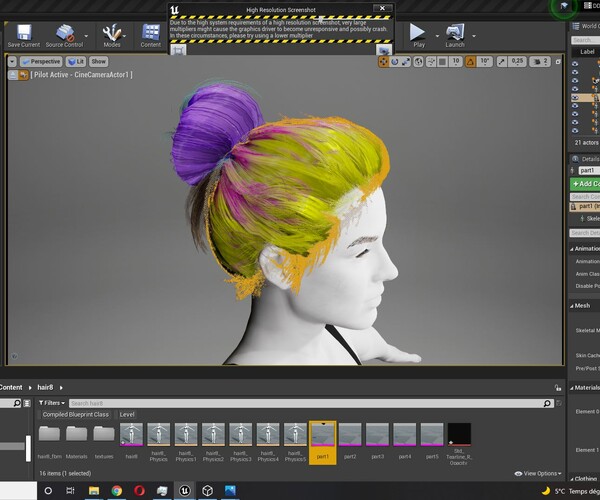The image size is (600, 500).
Task: Open the Content browser toolbar icon
Action: point(150,36)
